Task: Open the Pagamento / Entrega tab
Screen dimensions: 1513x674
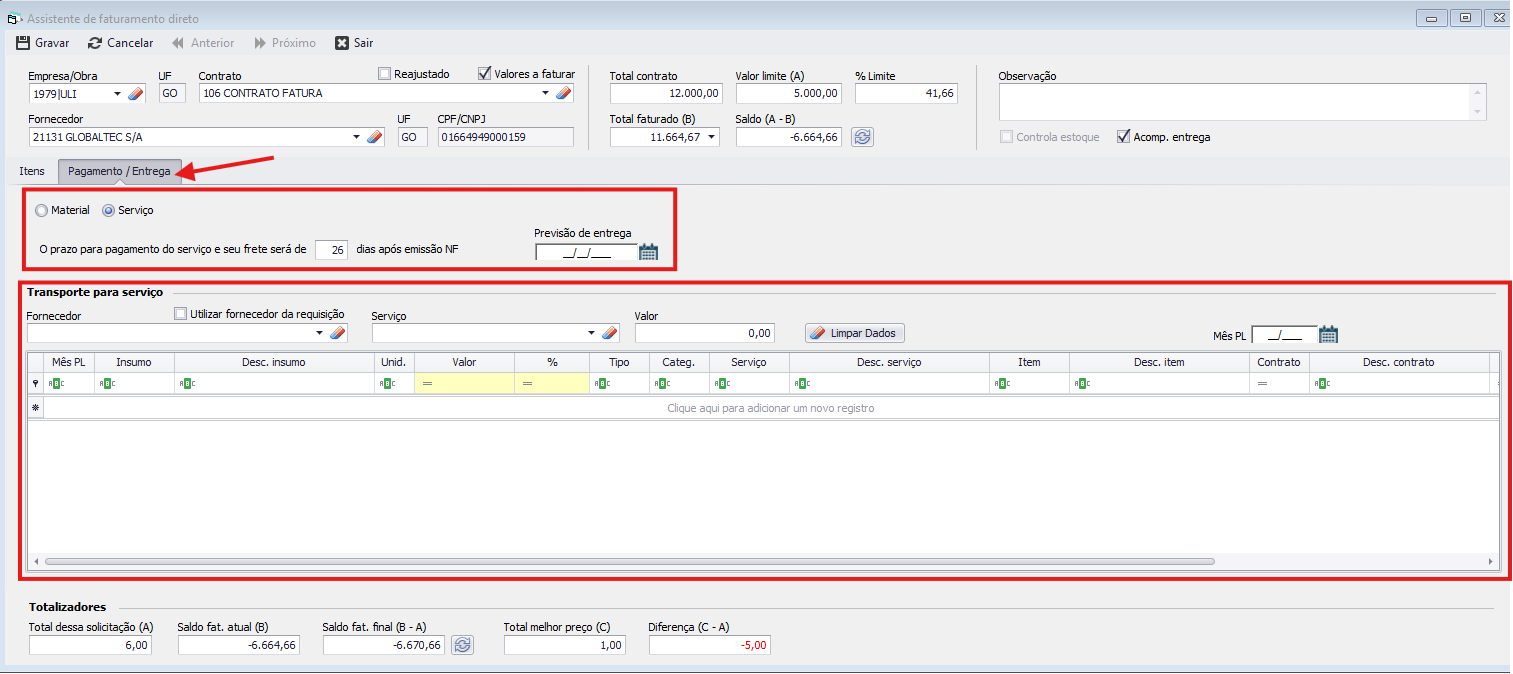Action: click(x=119, y=171)
